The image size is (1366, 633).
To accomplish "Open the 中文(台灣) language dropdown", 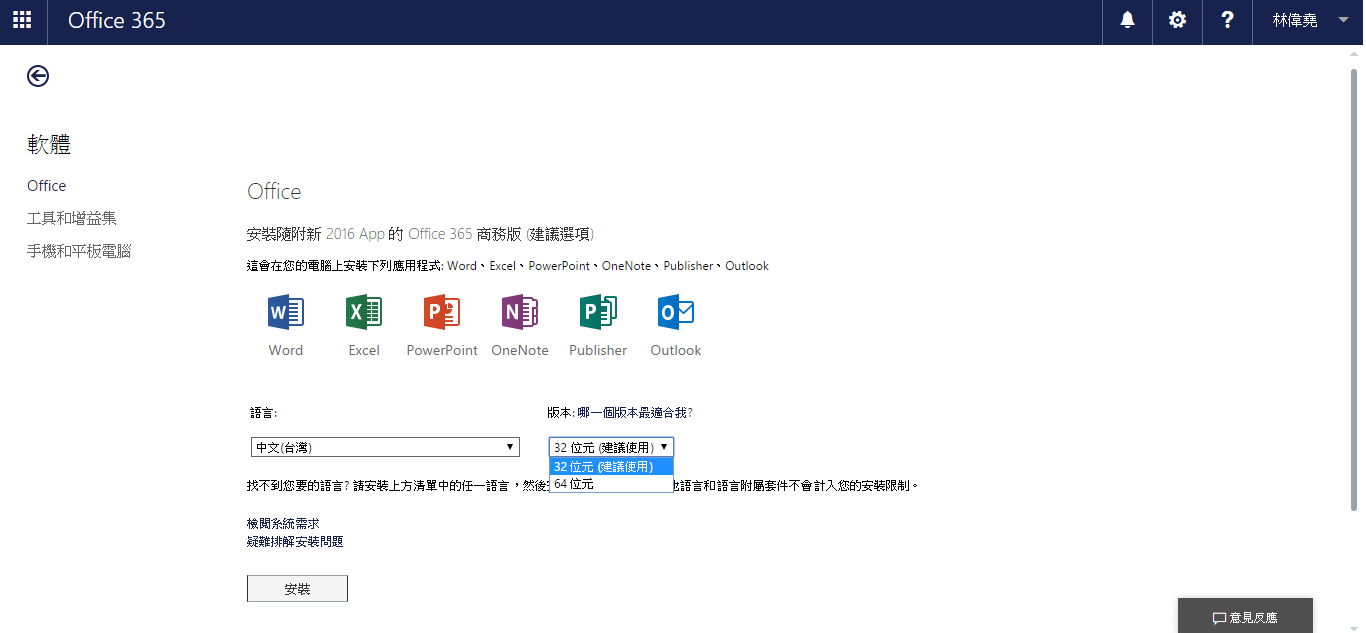I will click(385, 447).
